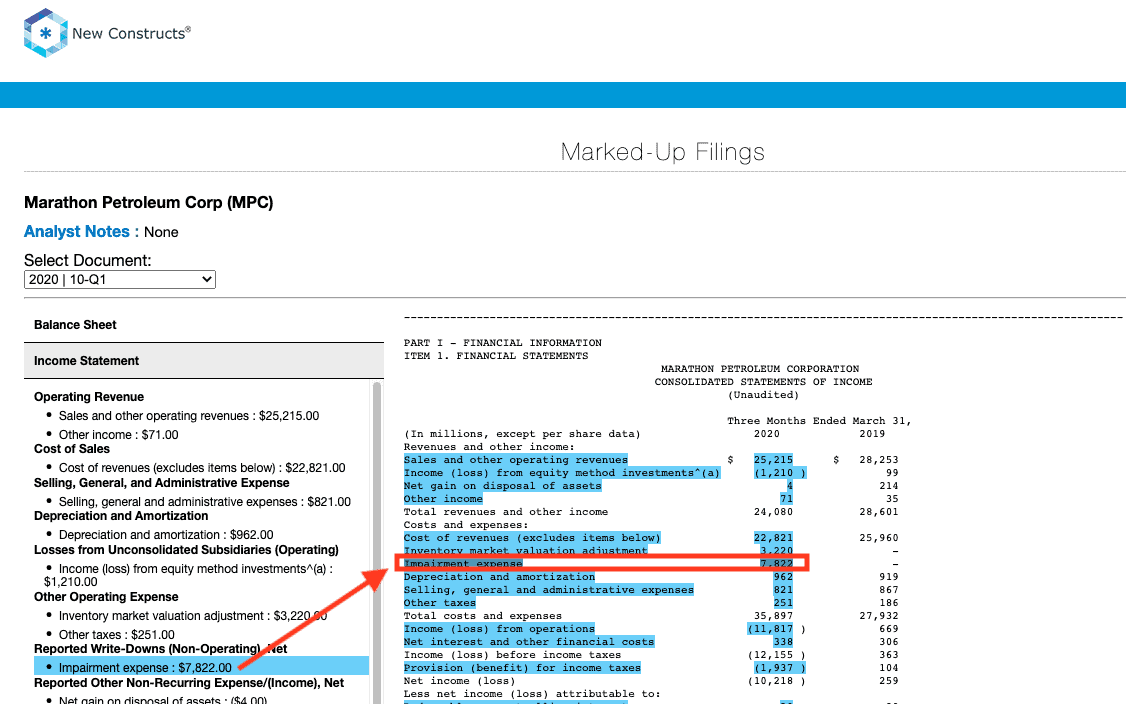Click highlighted 'Other taxes' filing line
The width and height of the screenshot is (1126, 704).
point(439,602)
